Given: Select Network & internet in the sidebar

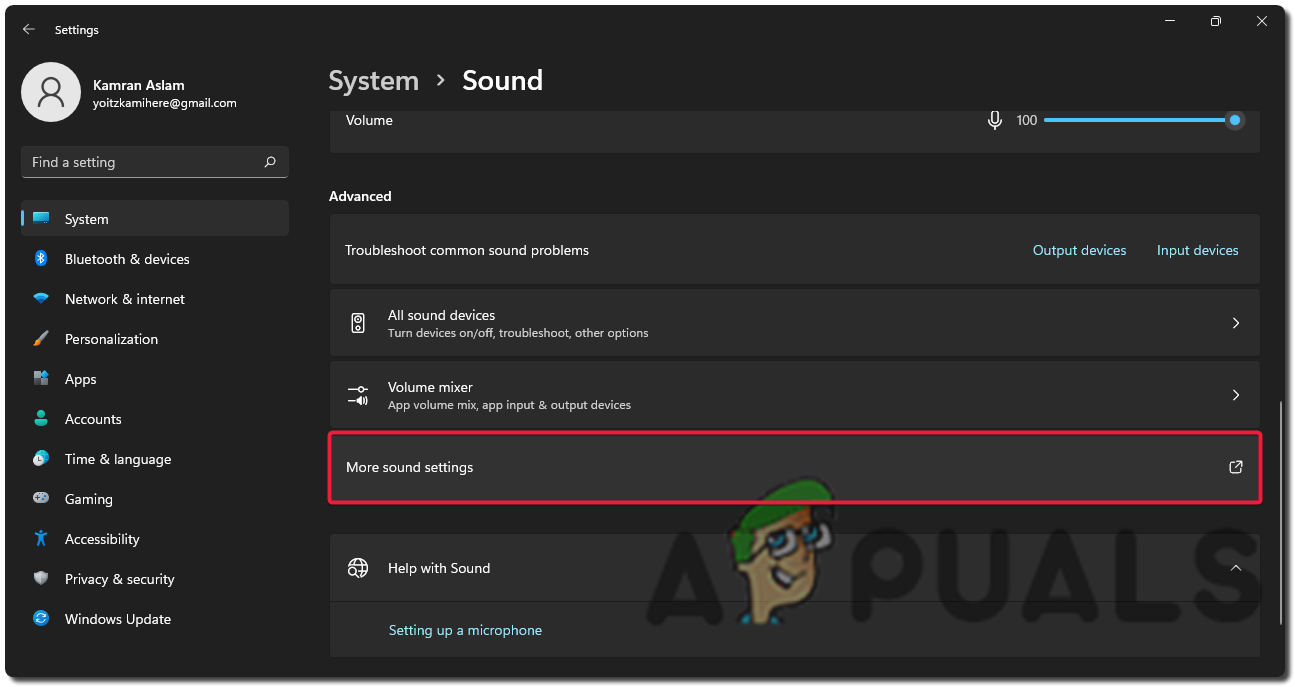Looking at the screenshot, I should (x=125, y=299).
